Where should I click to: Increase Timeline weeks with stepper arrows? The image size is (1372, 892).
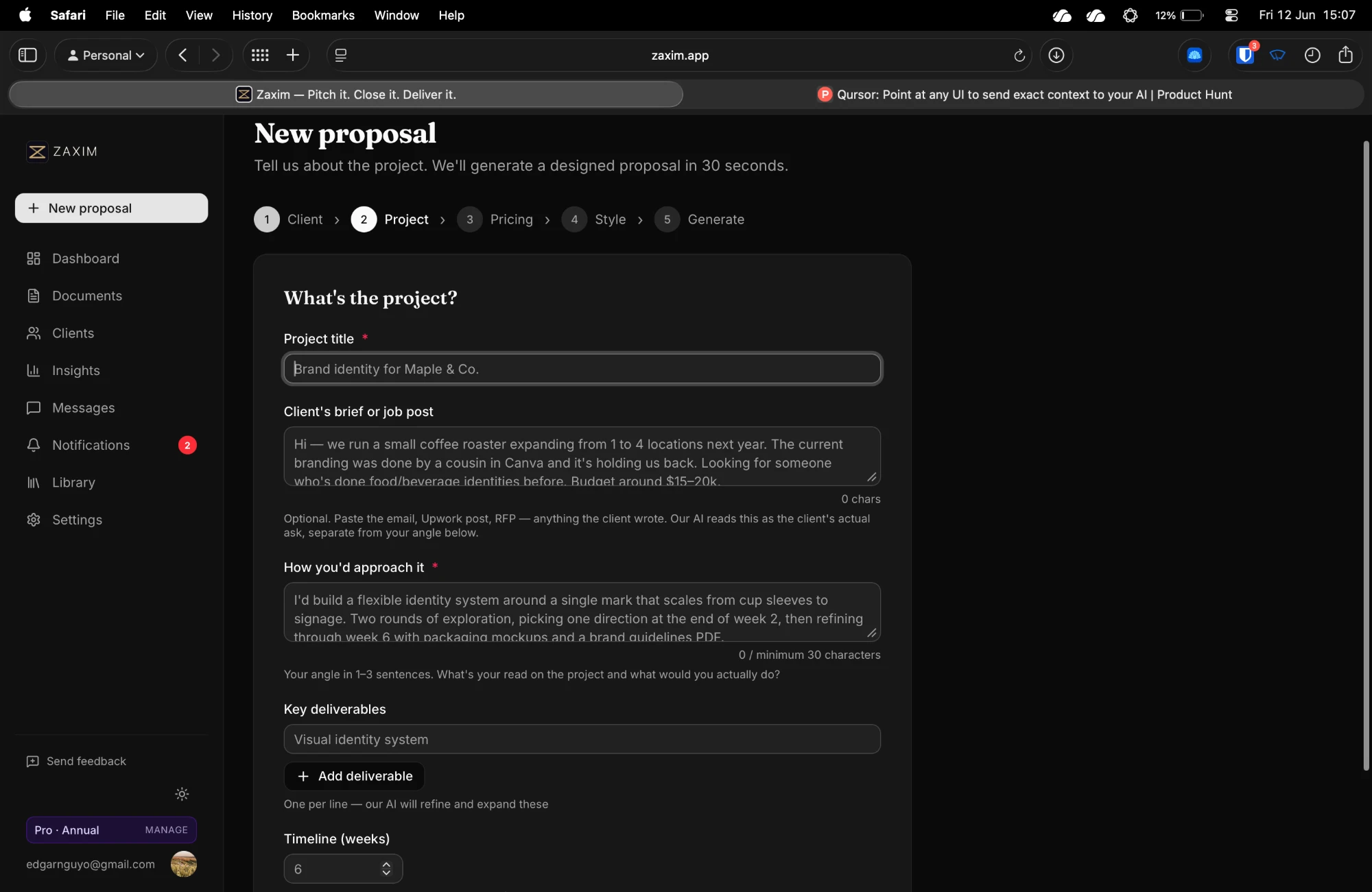[x=386, y=865]
